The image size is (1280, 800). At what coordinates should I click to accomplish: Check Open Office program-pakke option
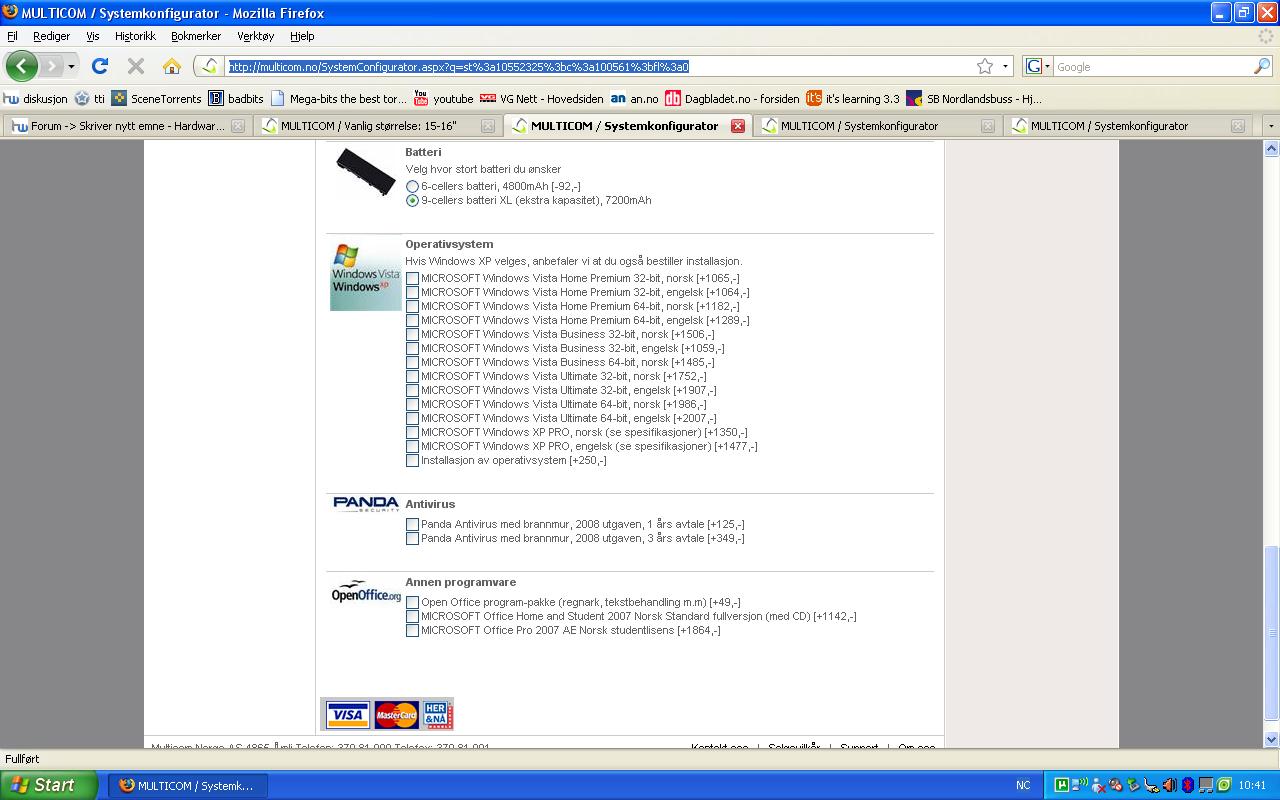point(412,602)
